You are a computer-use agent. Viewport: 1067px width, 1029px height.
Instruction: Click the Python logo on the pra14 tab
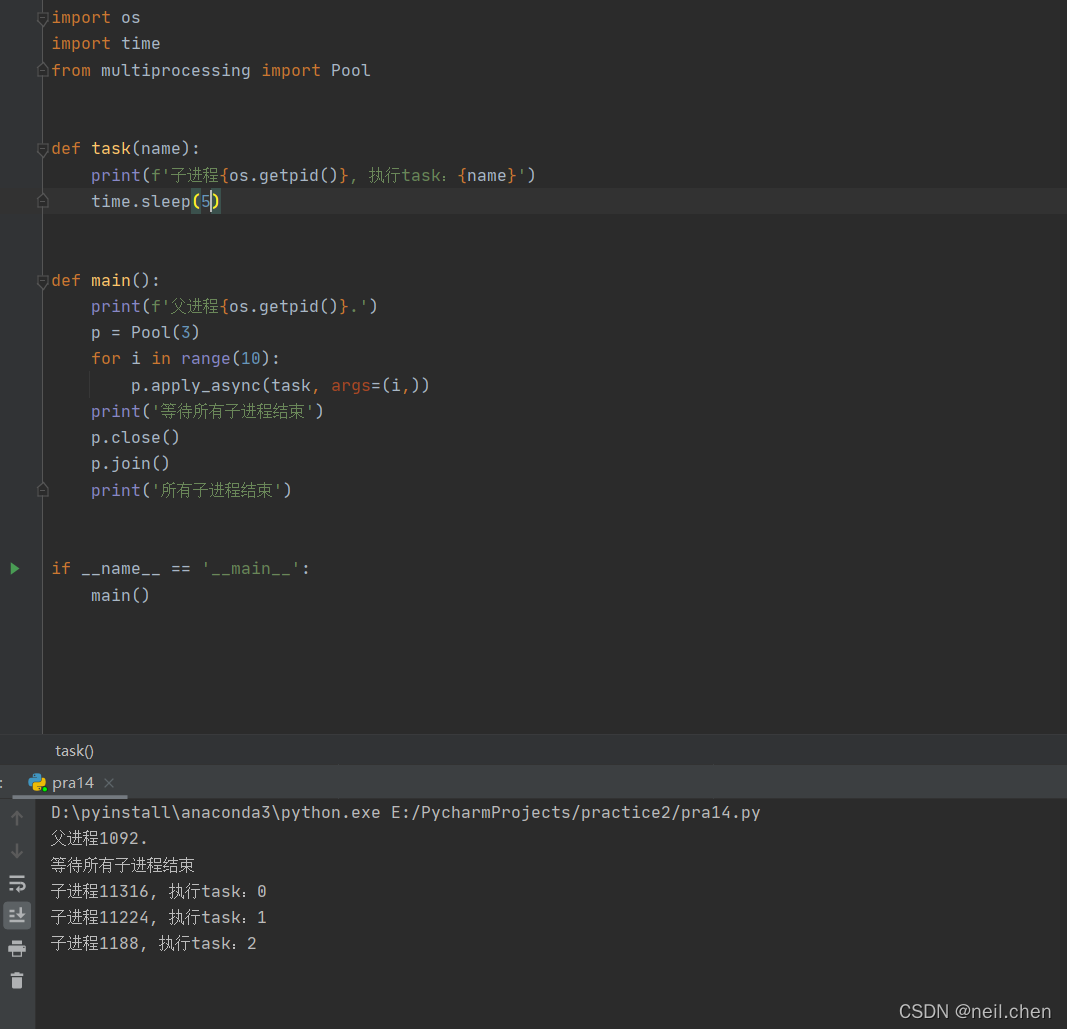point(37,783)
